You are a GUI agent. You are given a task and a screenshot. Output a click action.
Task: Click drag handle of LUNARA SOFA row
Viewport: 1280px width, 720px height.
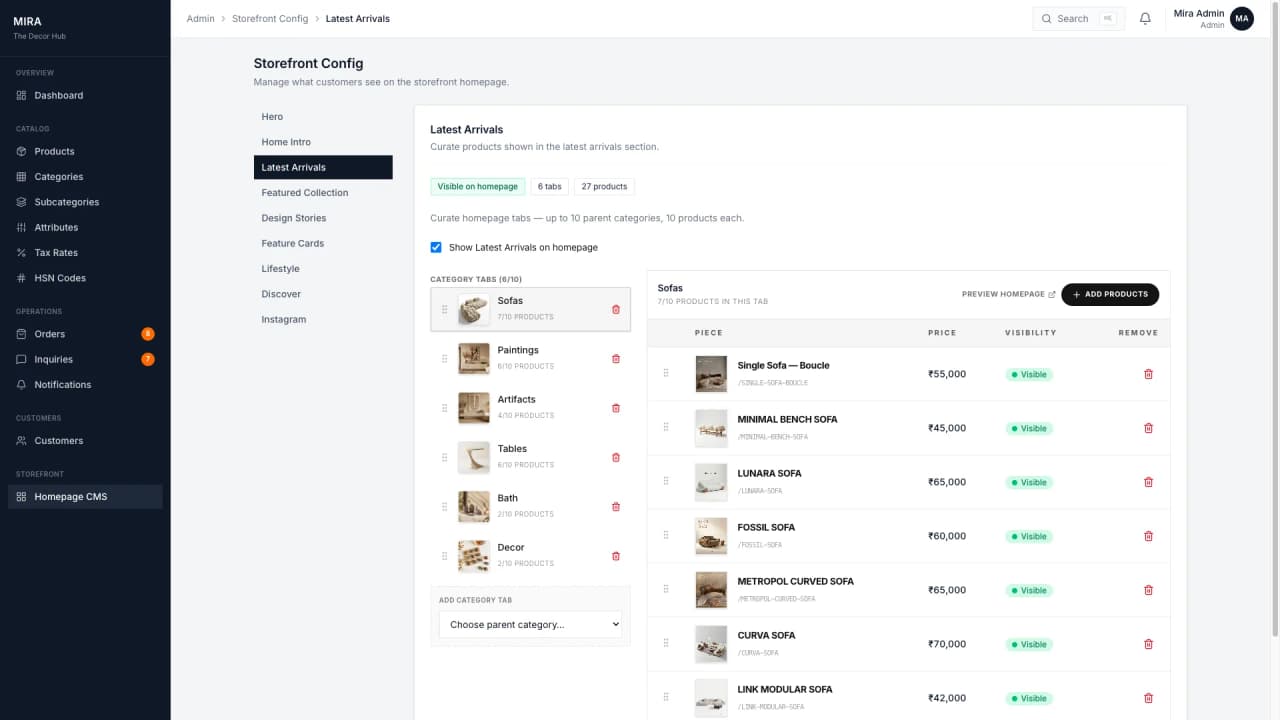click(x=666, y=481)
